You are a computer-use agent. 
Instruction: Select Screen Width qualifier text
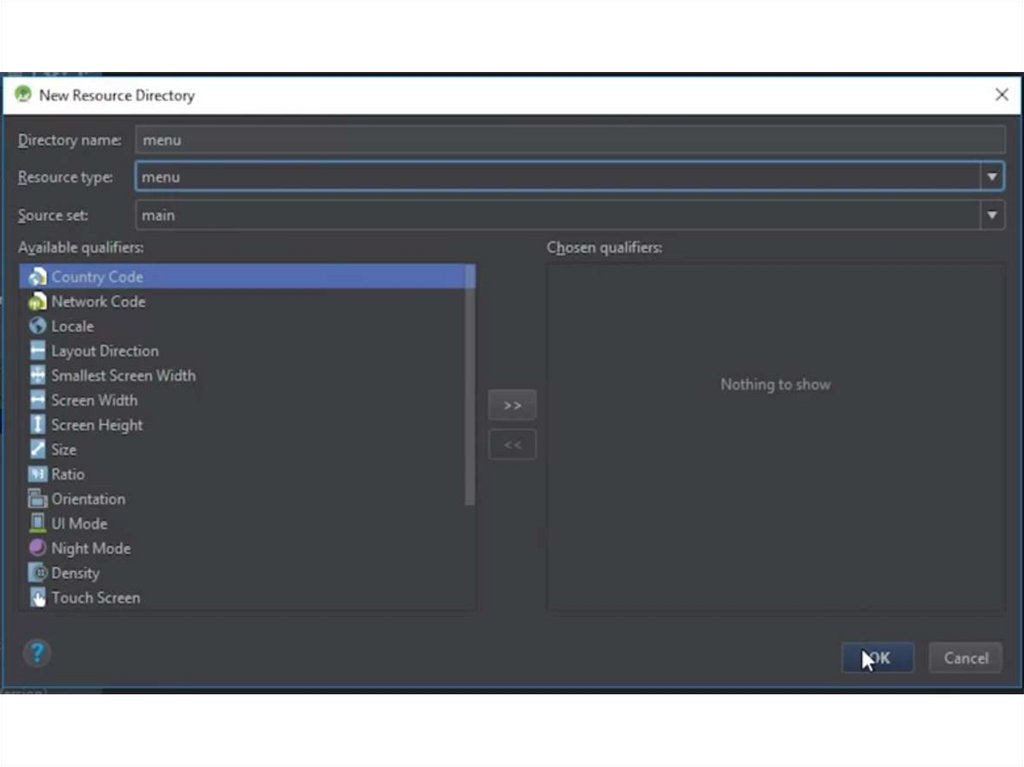point(95,400)
